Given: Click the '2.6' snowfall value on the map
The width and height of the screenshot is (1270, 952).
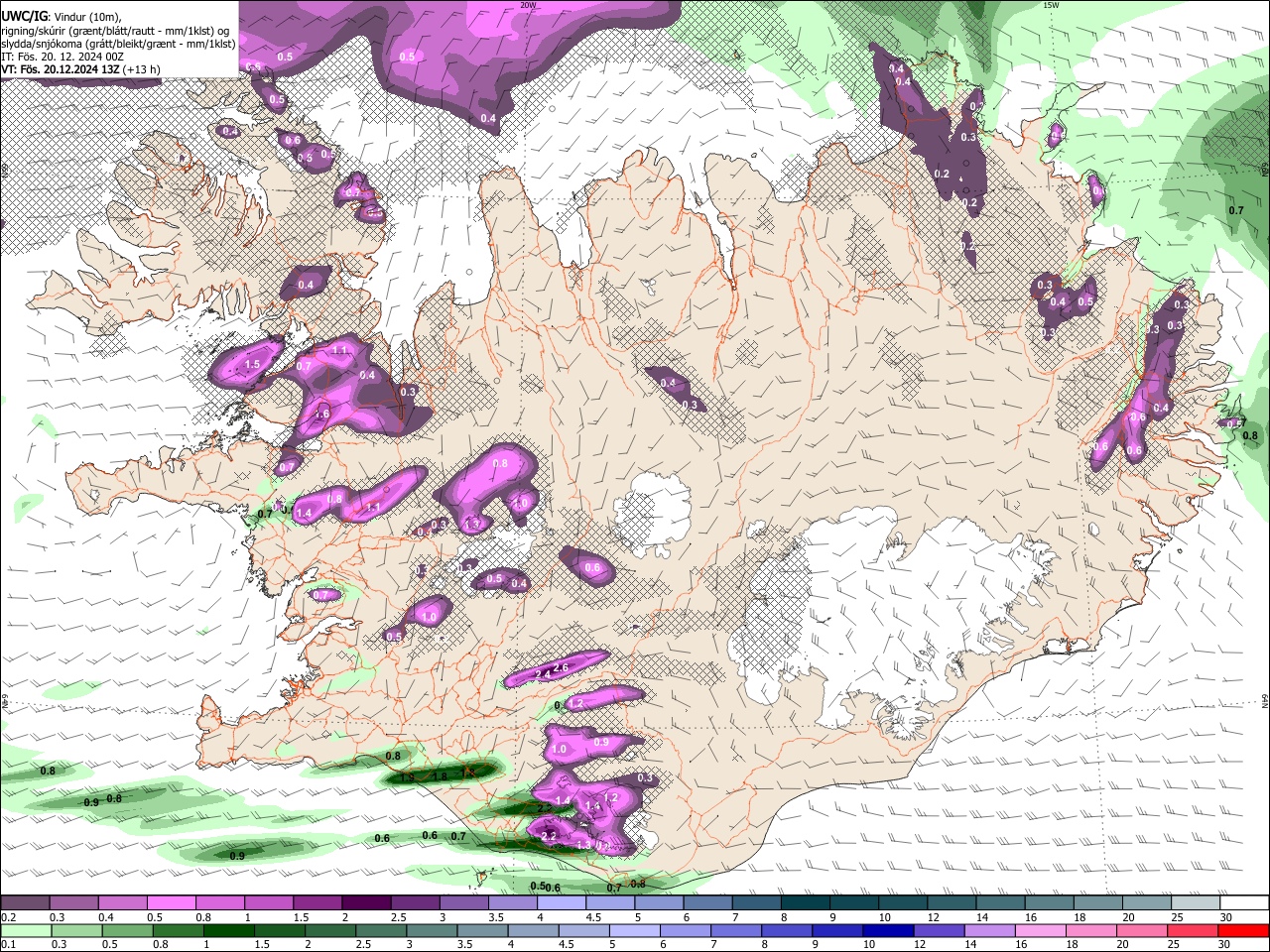Looking at the screenshot, I should (x=561, y=667).
